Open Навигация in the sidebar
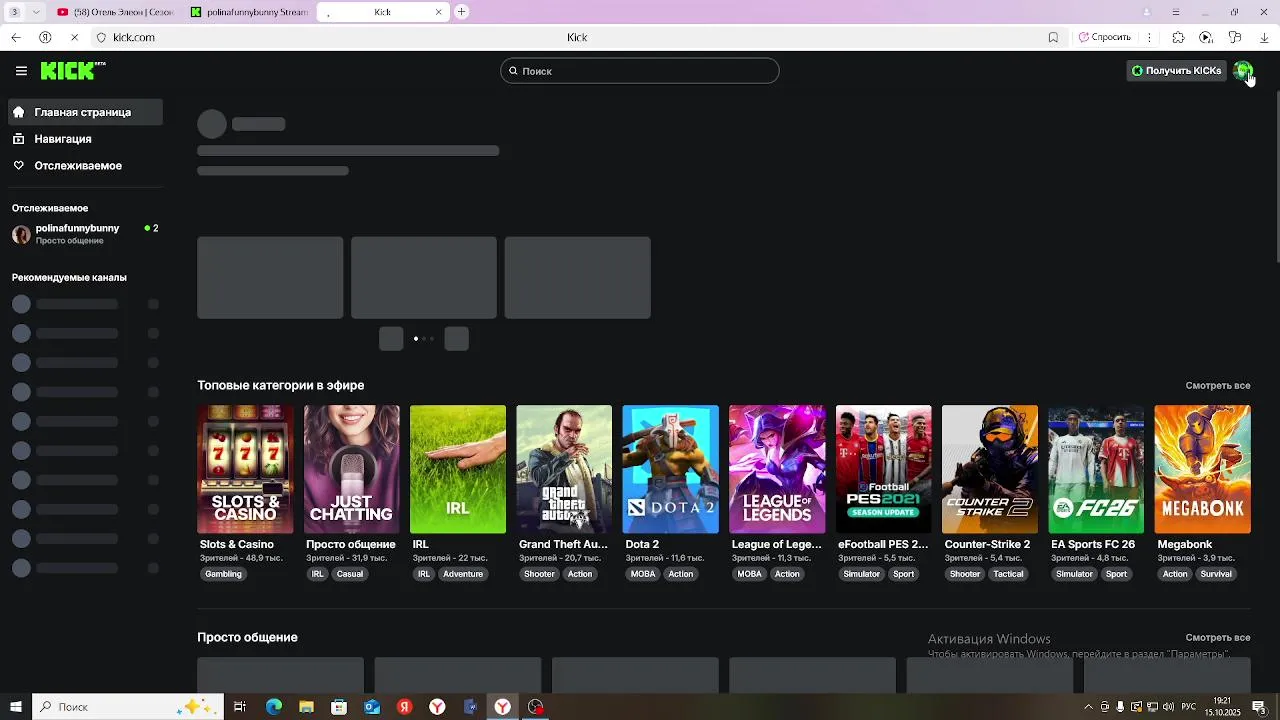 [85, 139]
